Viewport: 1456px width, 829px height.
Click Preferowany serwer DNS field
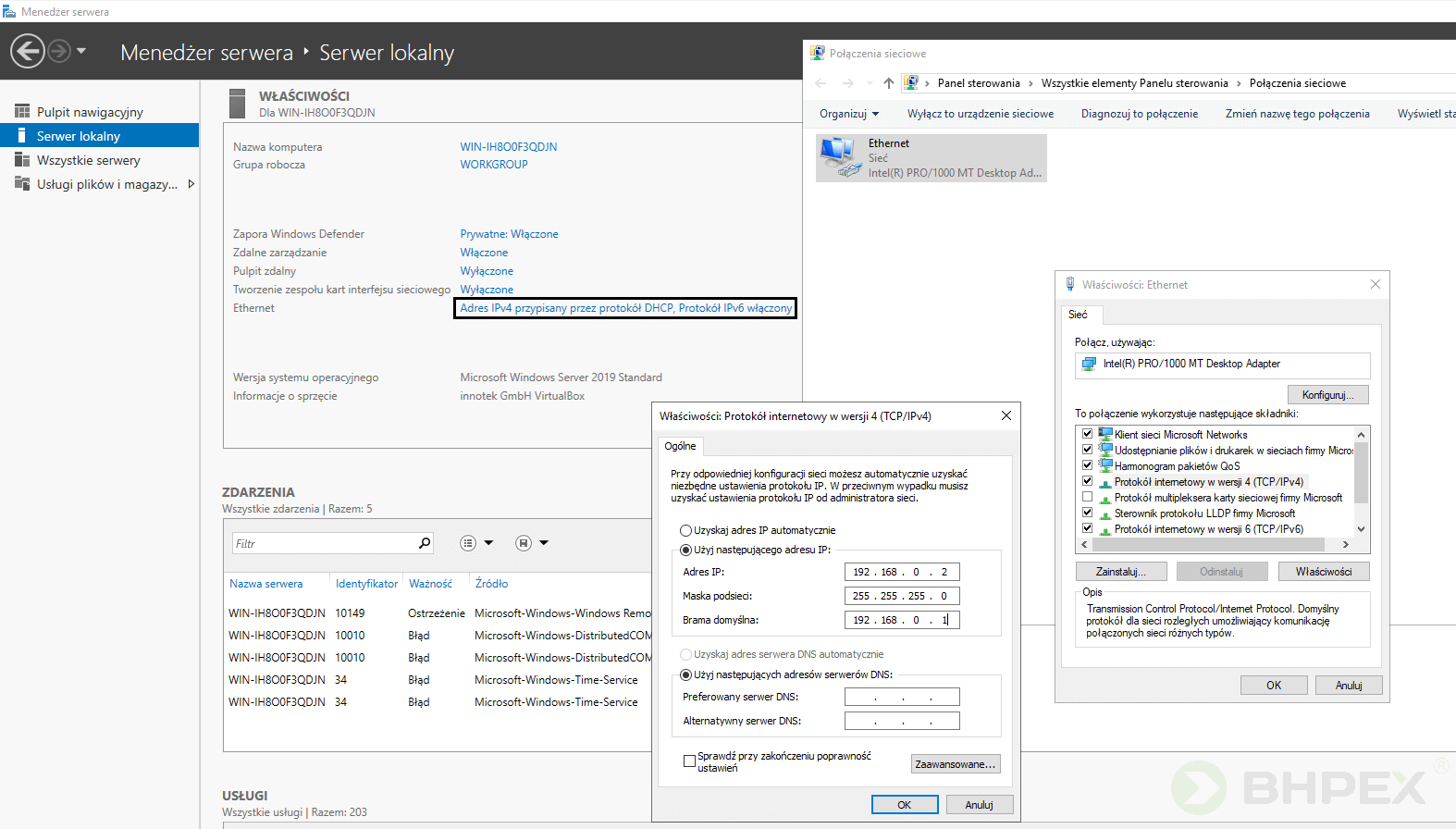pyautogui.click(x=902, y=697)
